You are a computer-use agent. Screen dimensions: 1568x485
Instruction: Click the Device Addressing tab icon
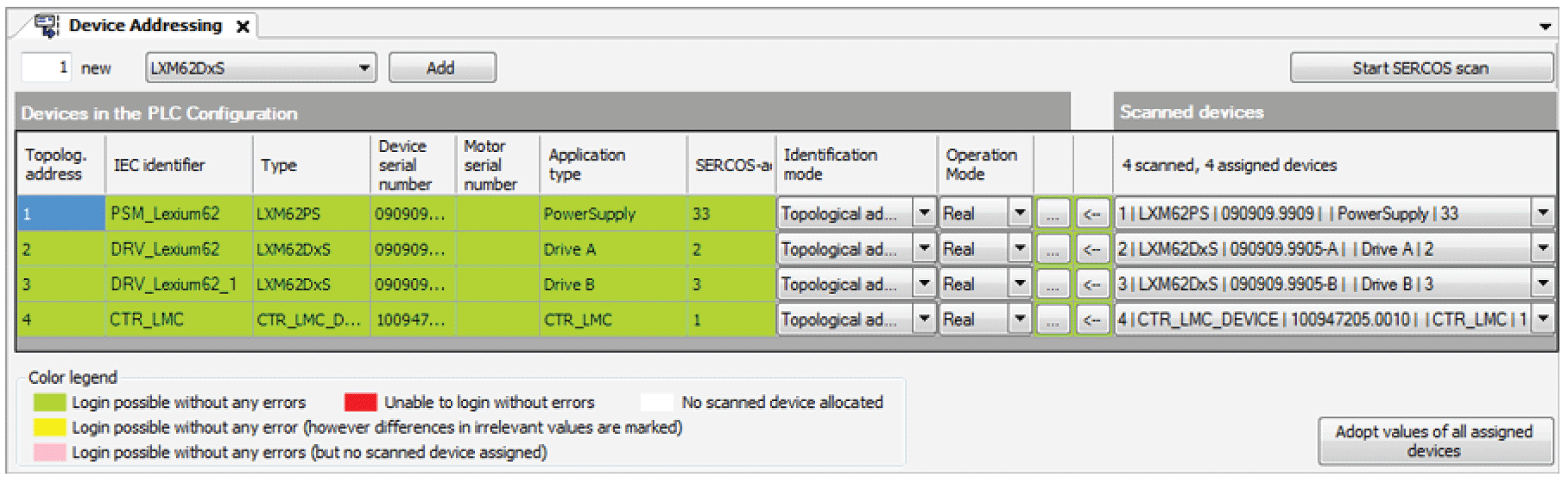(x=46, y=26)
